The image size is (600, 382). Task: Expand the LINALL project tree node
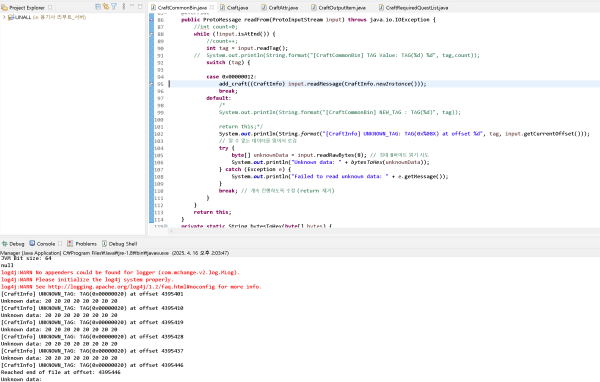coord(4,17)
